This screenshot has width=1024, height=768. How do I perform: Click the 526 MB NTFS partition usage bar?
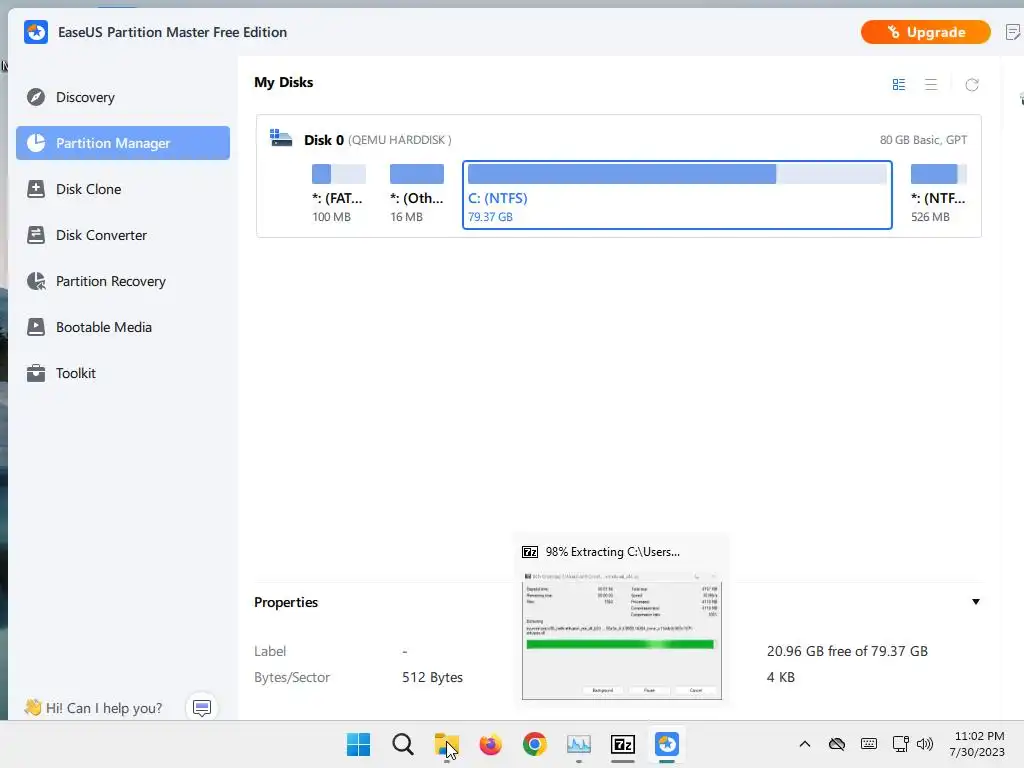938,174
